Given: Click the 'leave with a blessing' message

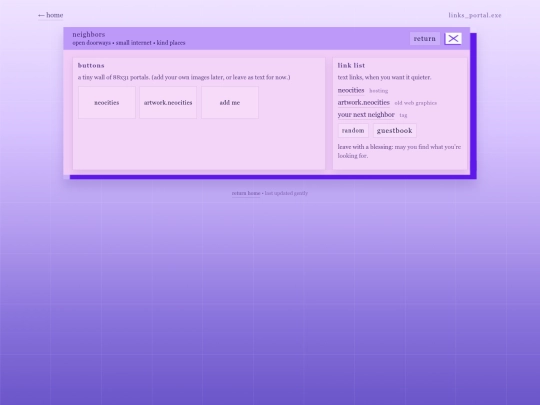Looking at the screenshot, I should 399,151.
